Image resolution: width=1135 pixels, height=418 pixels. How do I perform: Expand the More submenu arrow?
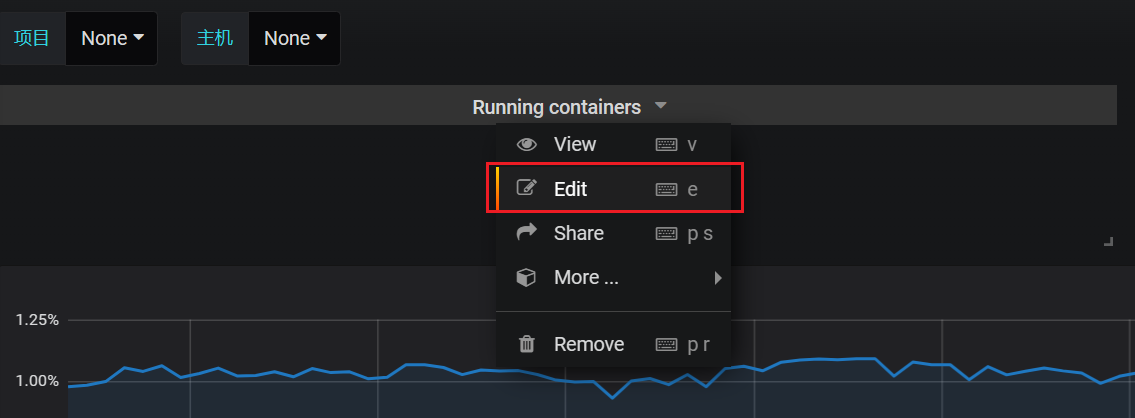[718, 277]
